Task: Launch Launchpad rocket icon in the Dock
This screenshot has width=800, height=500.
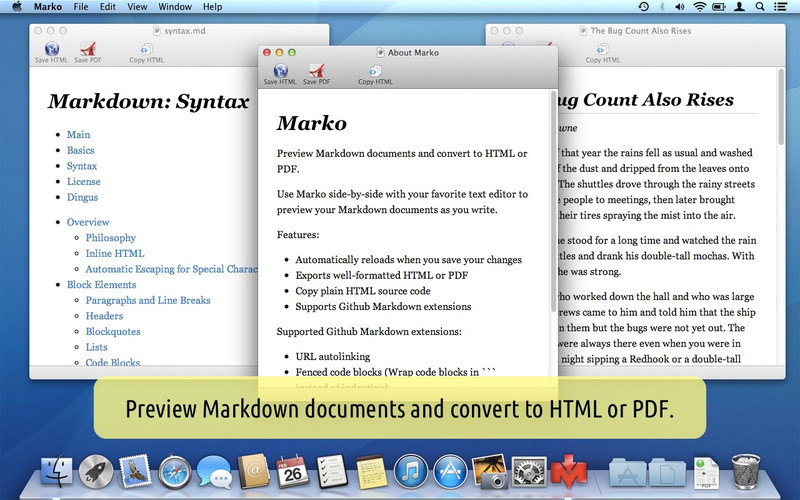Action: coord(96,471)
